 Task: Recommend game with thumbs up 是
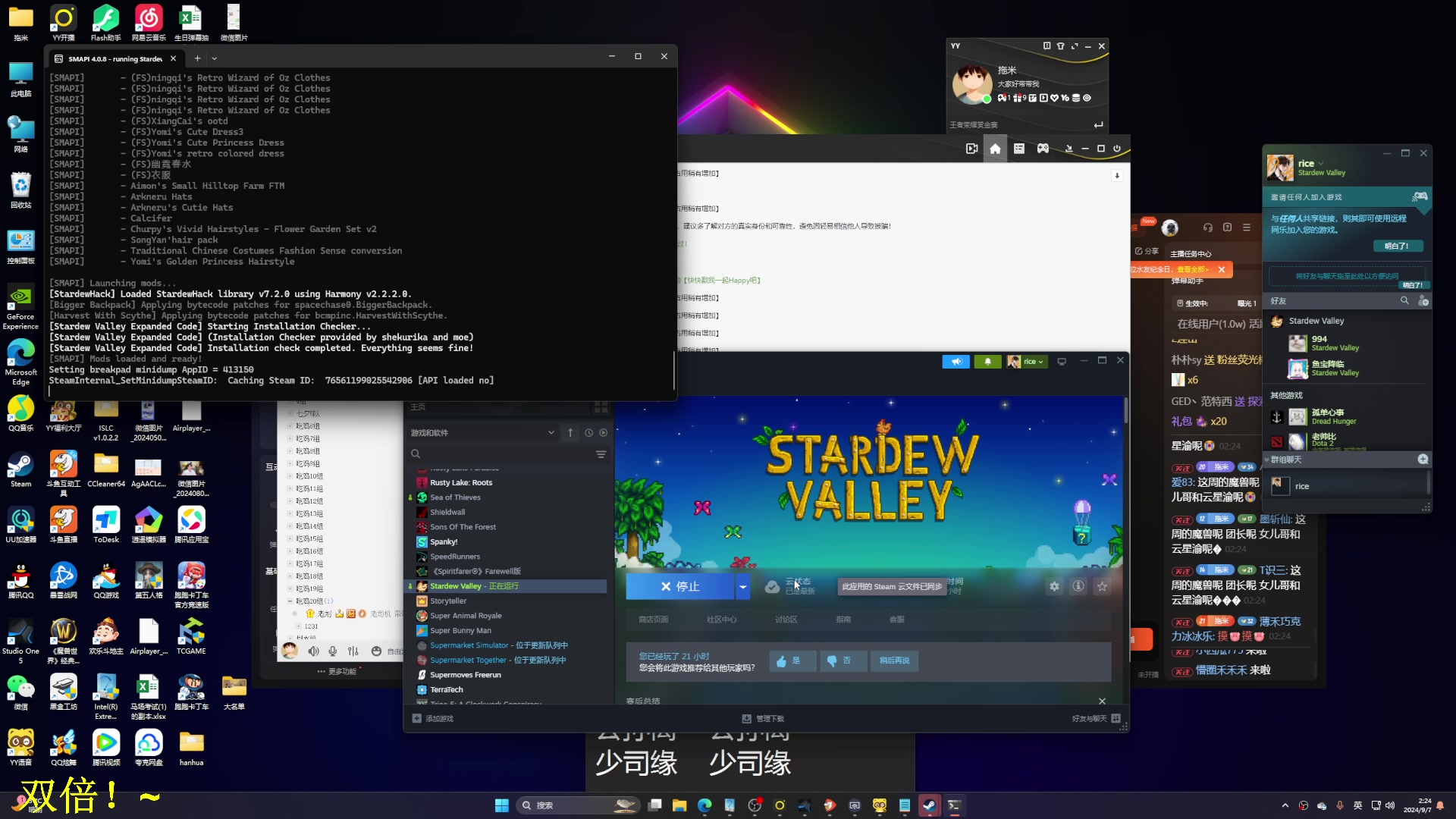point(792,661)
